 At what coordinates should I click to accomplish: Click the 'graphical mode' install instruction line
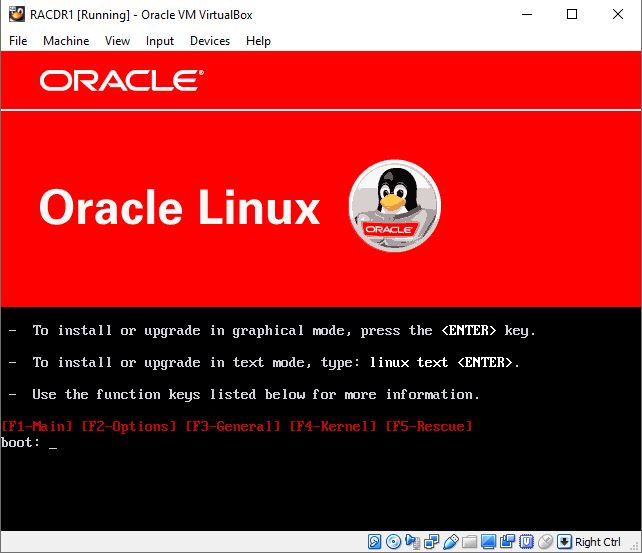point(272,330)
